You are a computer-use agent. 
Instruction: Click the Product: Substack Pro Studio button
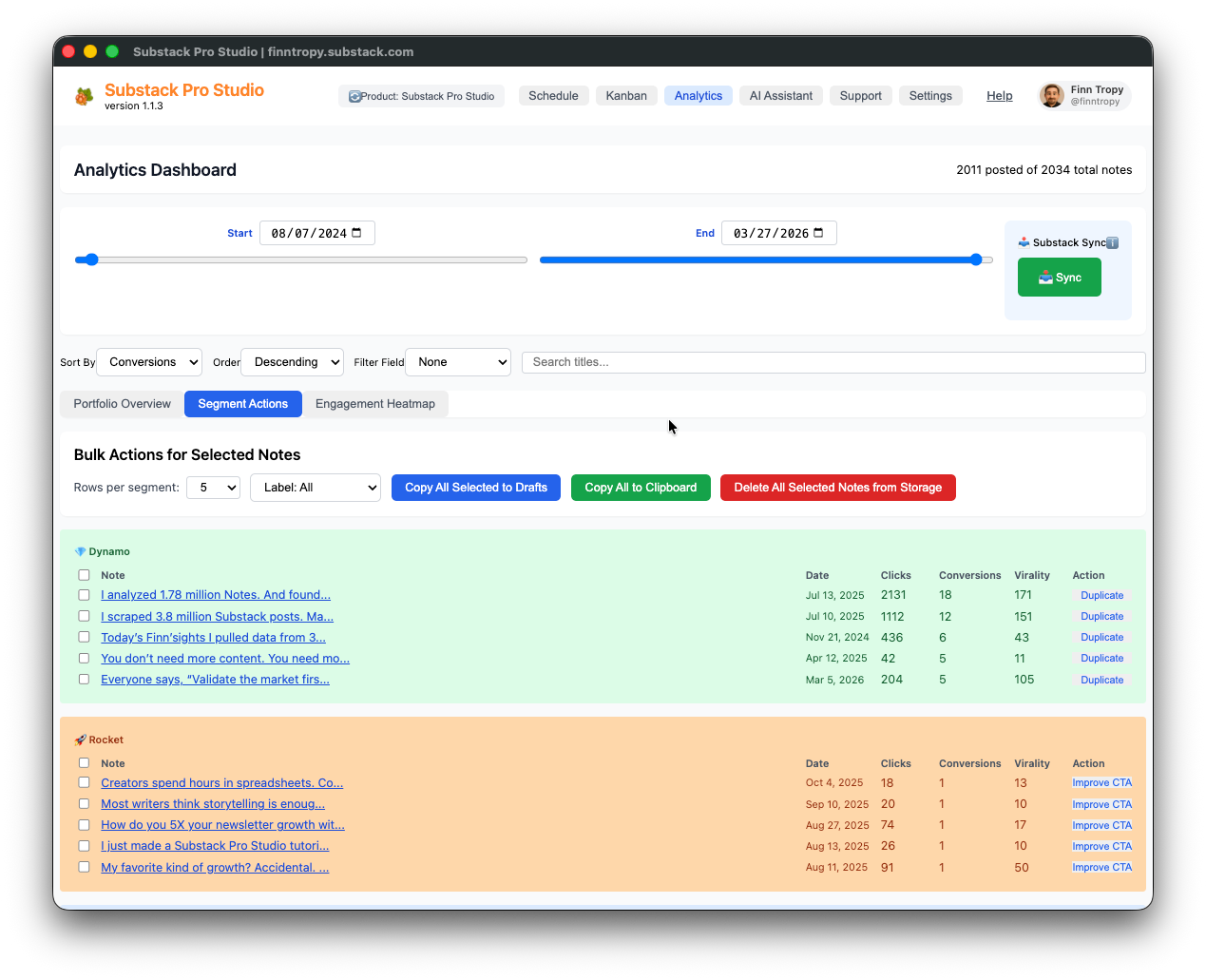[422, 96]
